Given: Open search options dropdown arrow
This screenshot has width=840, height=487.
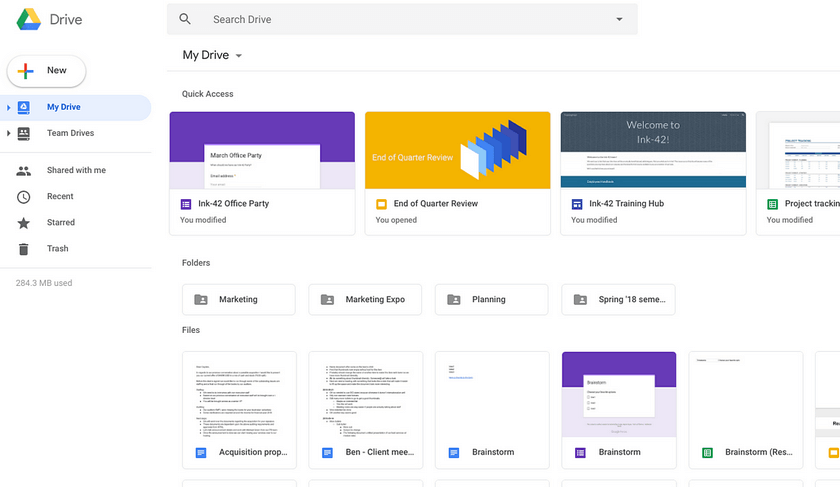Looking at the screenshot, I should 619,19.
